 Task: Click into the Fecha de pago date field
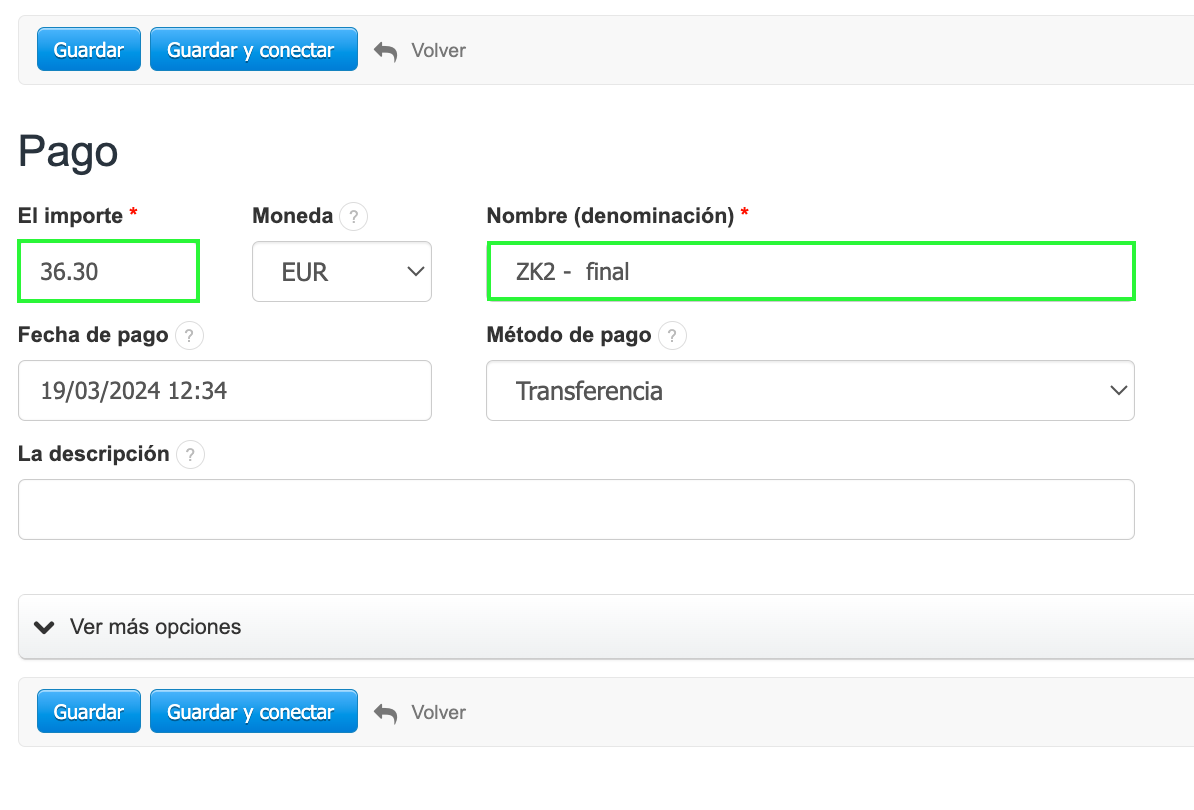pos(225,391)
